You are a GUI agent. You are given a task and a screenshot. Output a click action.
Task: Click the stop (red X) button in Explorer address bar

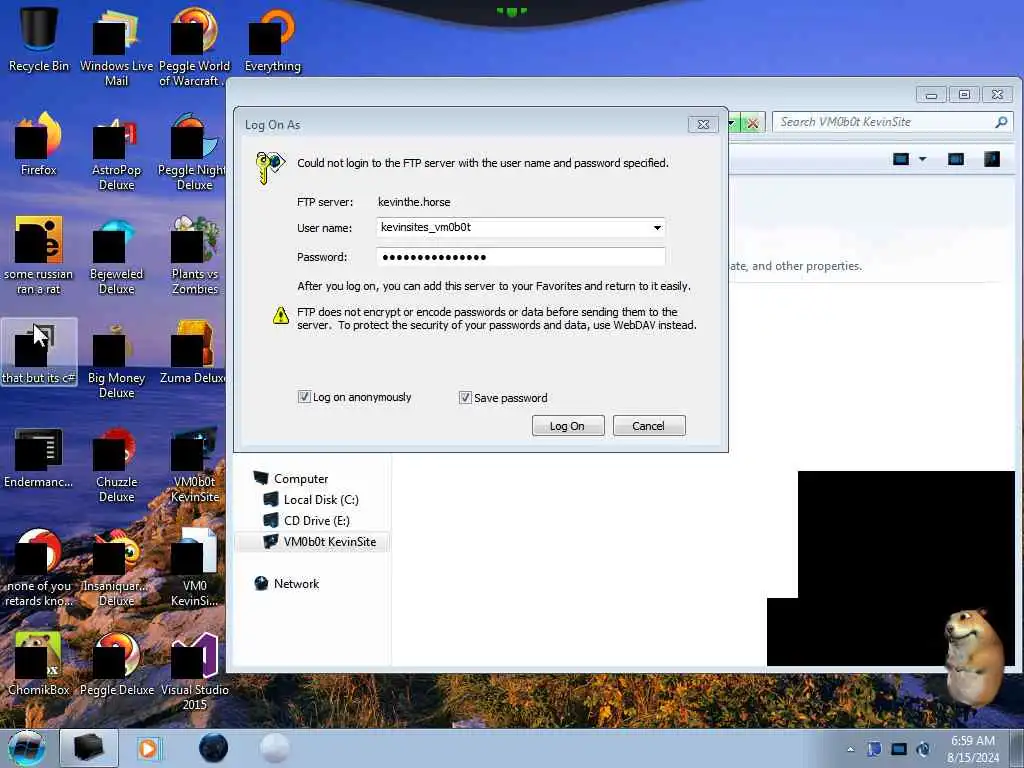click(x=752, y=123)
